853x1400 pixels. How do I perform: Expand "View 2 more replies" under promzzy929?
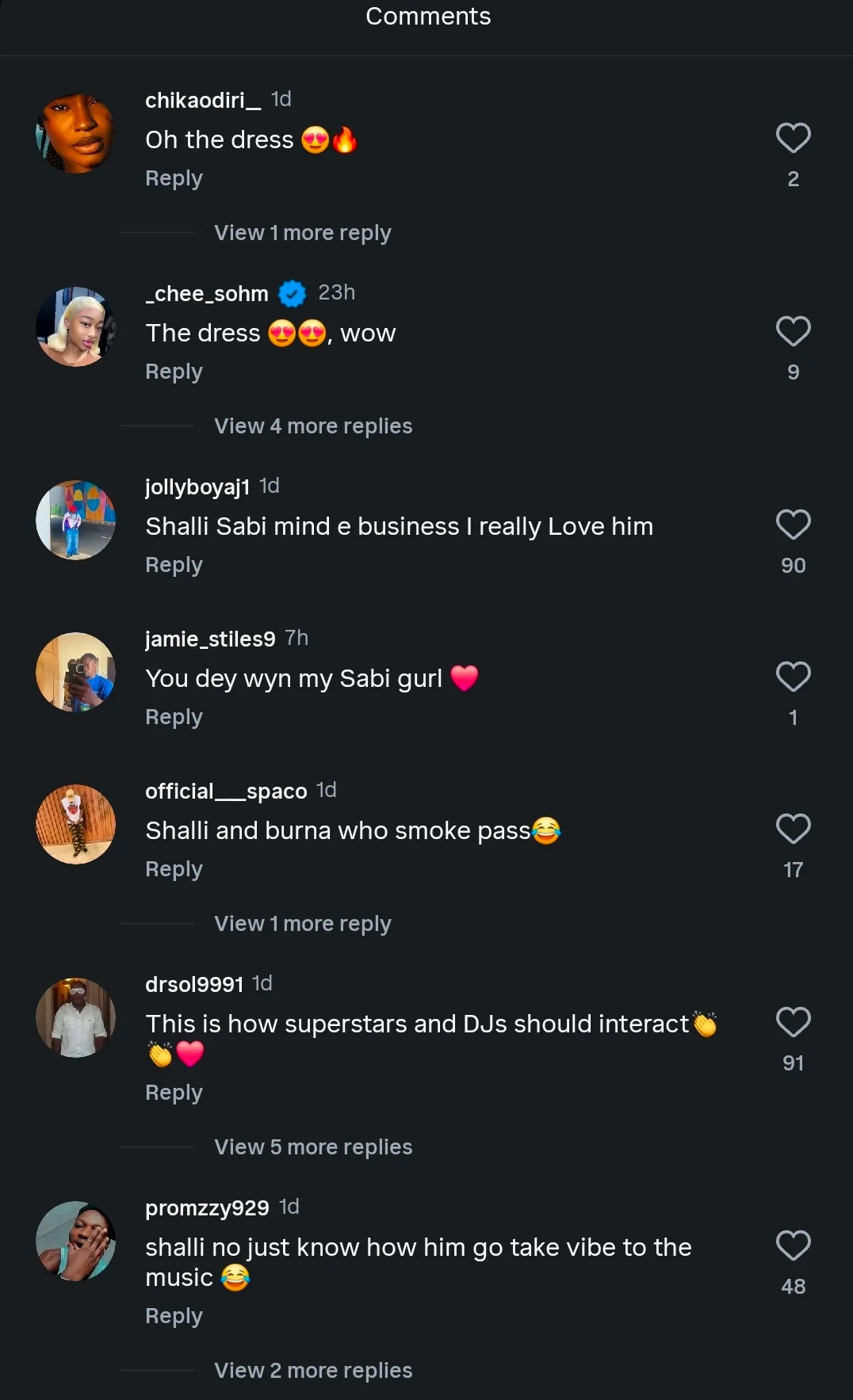click(313, 1371)
